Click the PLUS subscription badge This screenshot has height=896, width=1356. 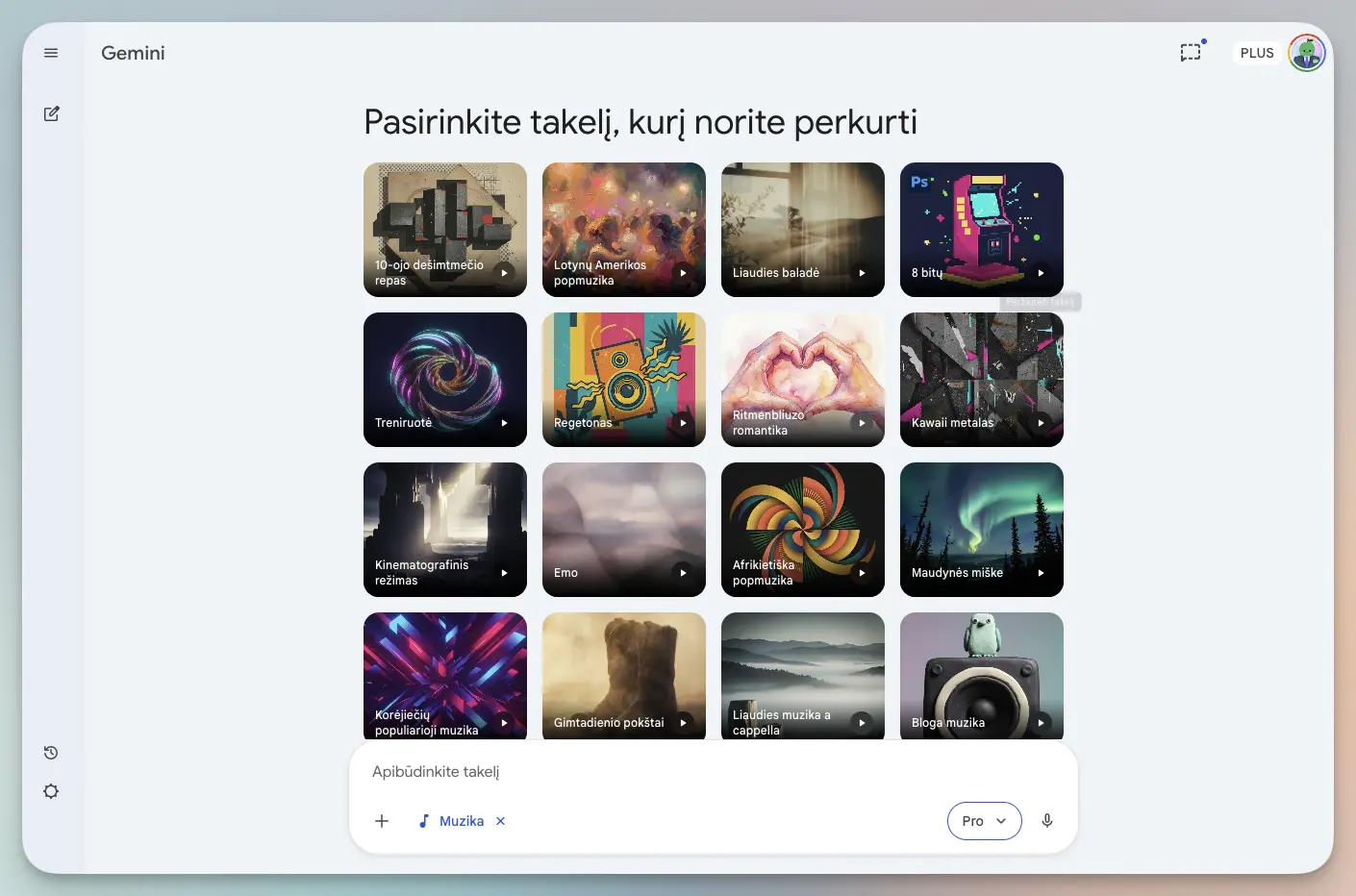coord(1256,53)
